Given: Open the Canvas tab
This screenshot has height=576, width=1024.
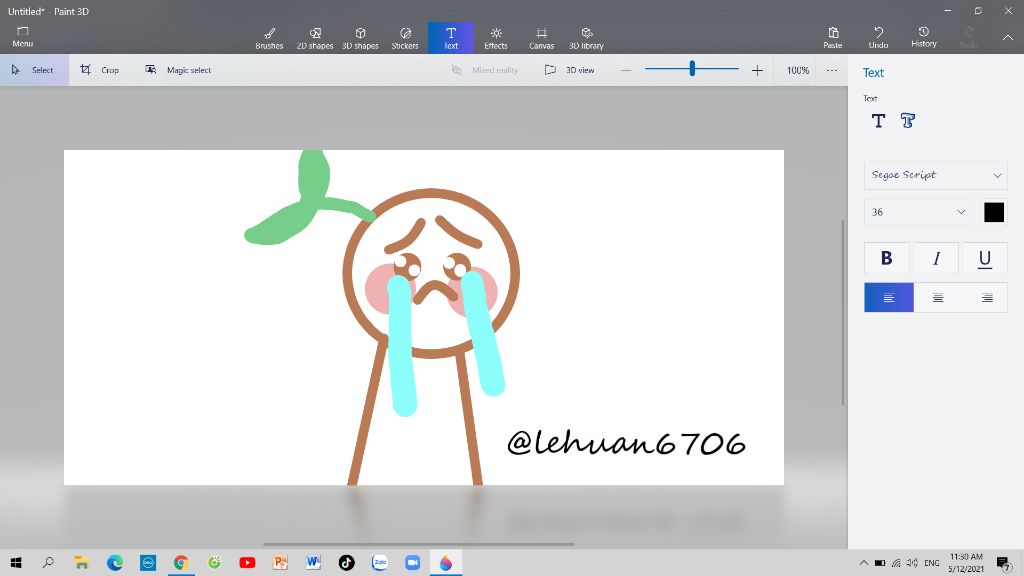Looking at the screenshot, I should [541, 38].
